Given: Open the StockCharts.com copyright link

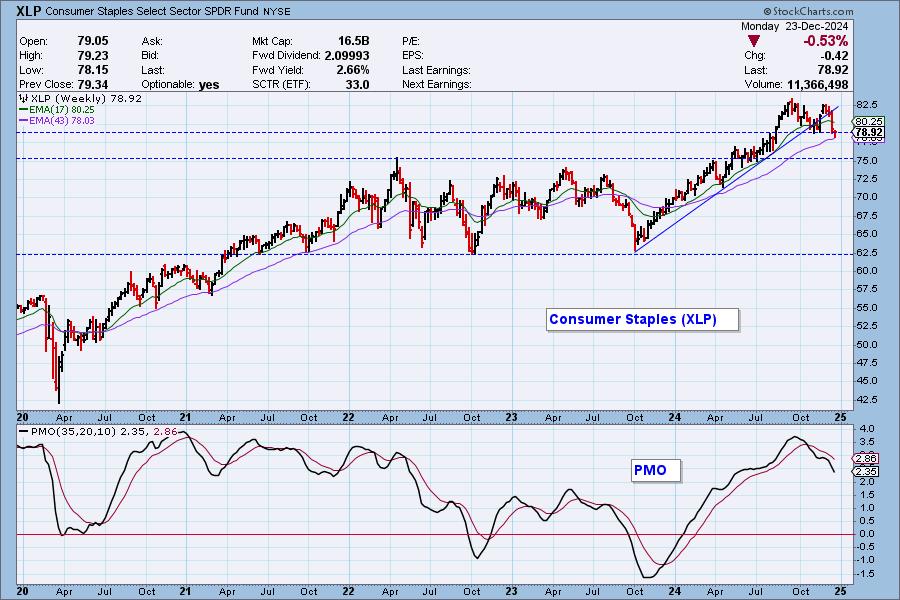Looking at the screenshot, I should [x=808, y=11].
